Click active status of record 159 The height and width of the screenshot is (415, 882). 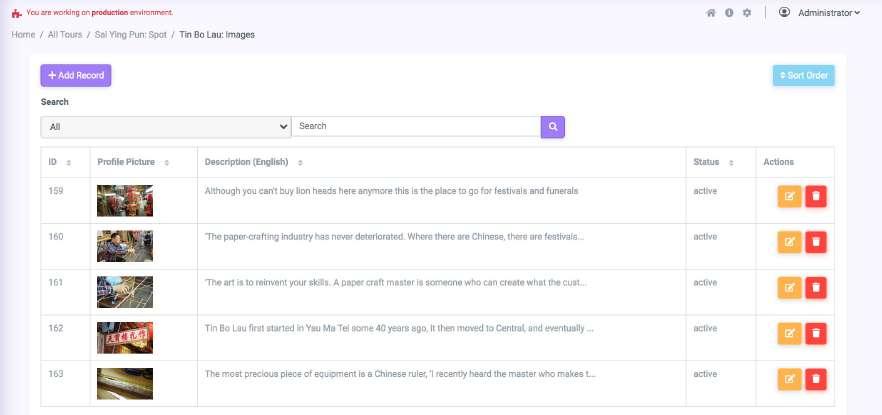pos(705,191)
